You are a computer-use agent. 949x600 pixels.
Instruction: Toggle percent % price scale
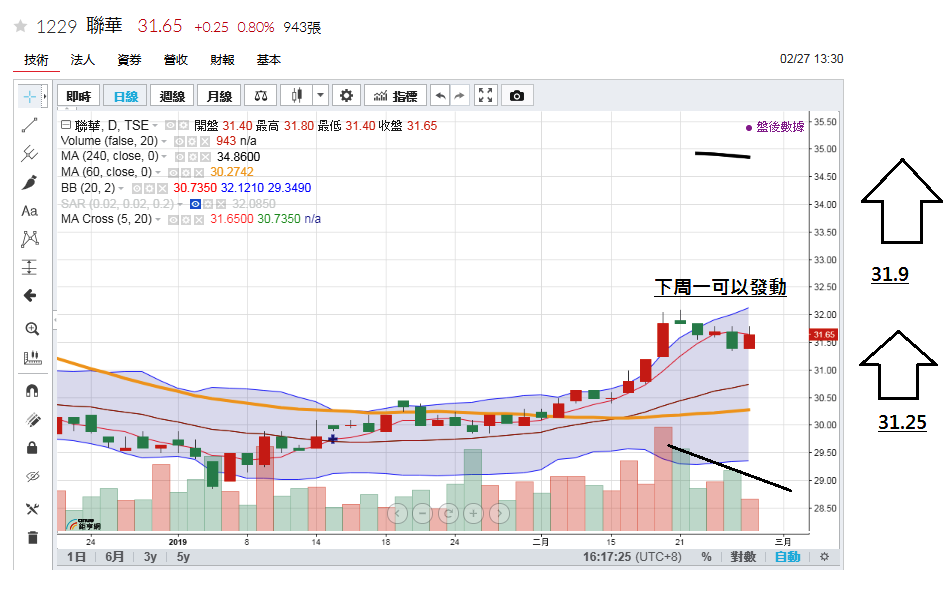(x=706, y=556)
